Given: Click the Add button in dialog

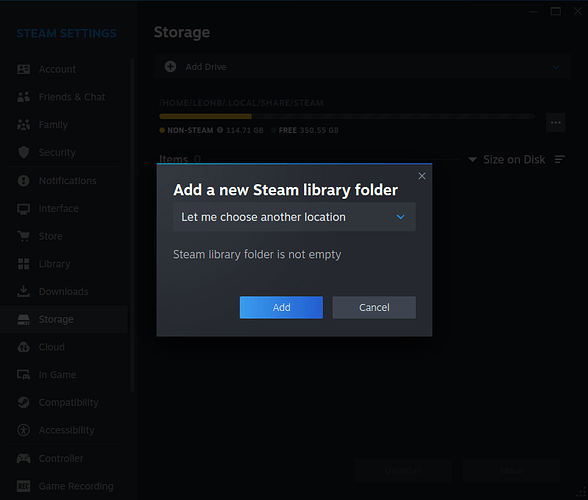Looking at the screenshot, I should (x=281, y=307).
